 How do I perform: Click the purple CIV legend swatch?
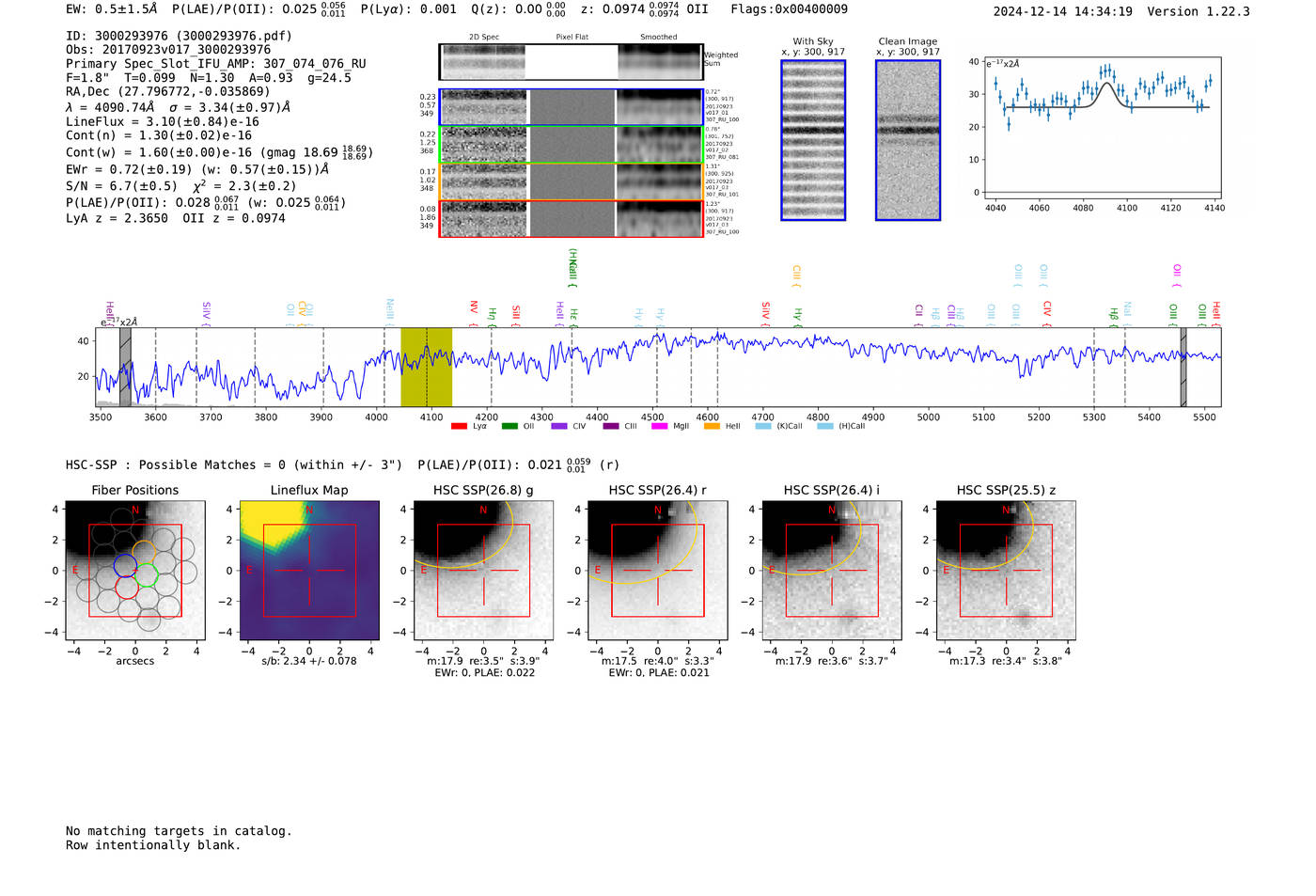pyautogui.click(x=559, y=427)
